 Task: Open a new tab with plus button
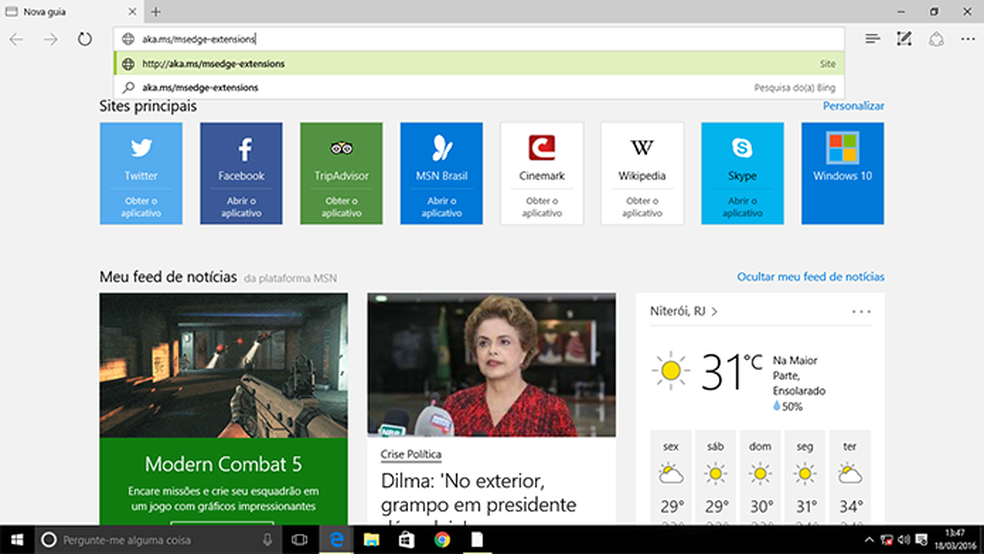click(x=156, y=11)
